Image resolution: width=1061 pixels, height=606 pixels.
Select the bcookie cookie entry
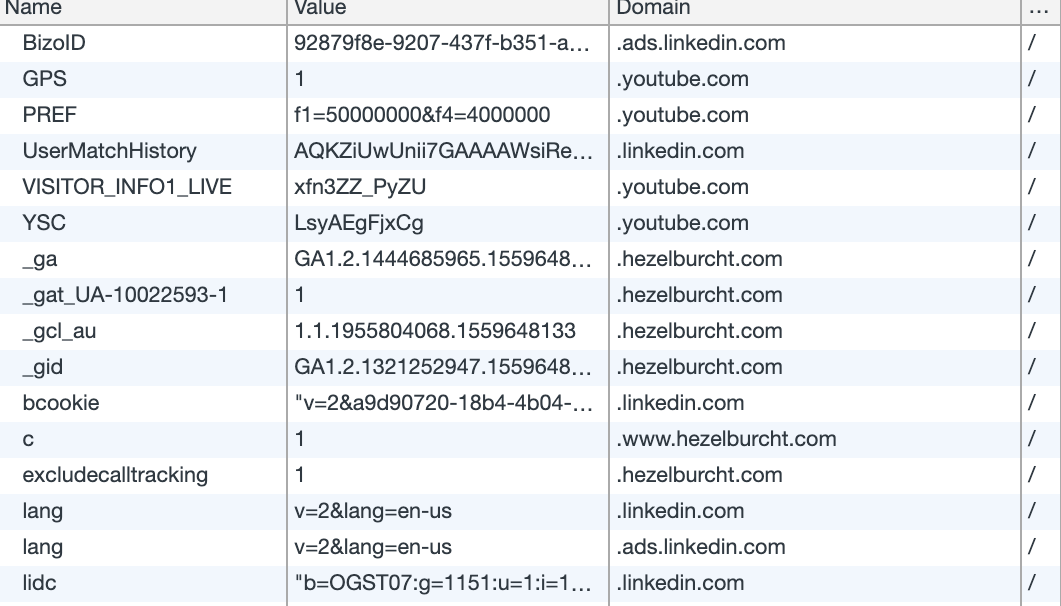click(530, 403)
